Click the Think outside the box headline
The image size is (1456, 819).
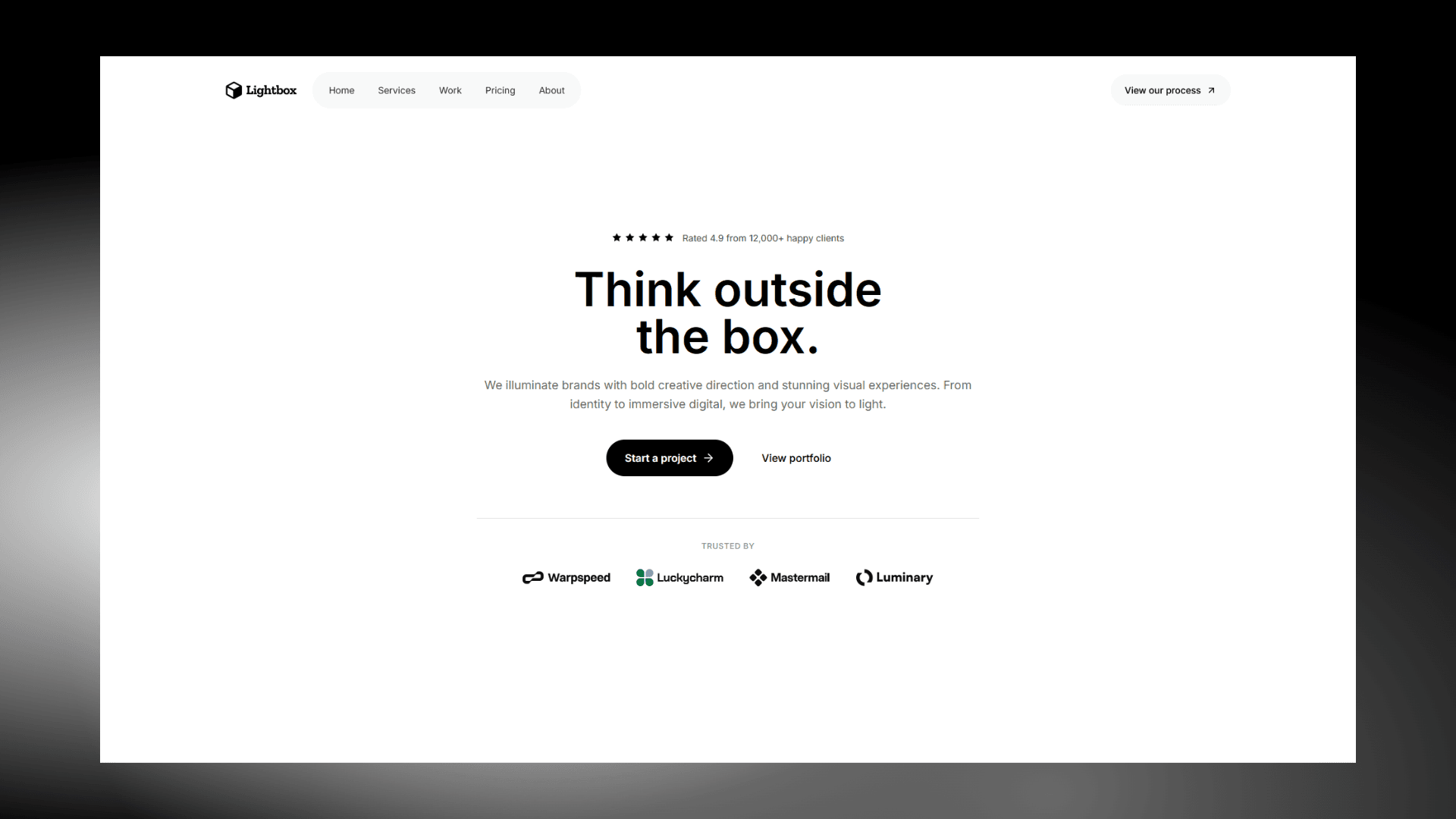[727, 312]
